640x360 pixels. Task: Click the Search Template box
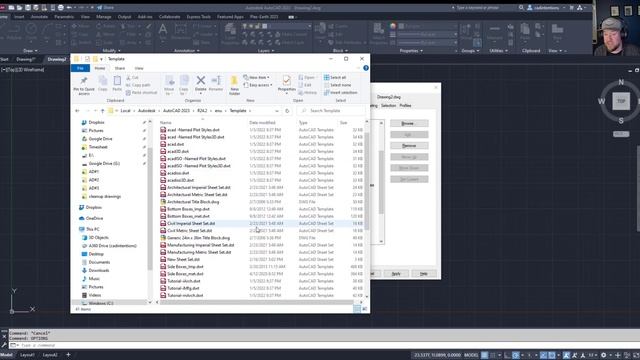(x=331, y=111)
